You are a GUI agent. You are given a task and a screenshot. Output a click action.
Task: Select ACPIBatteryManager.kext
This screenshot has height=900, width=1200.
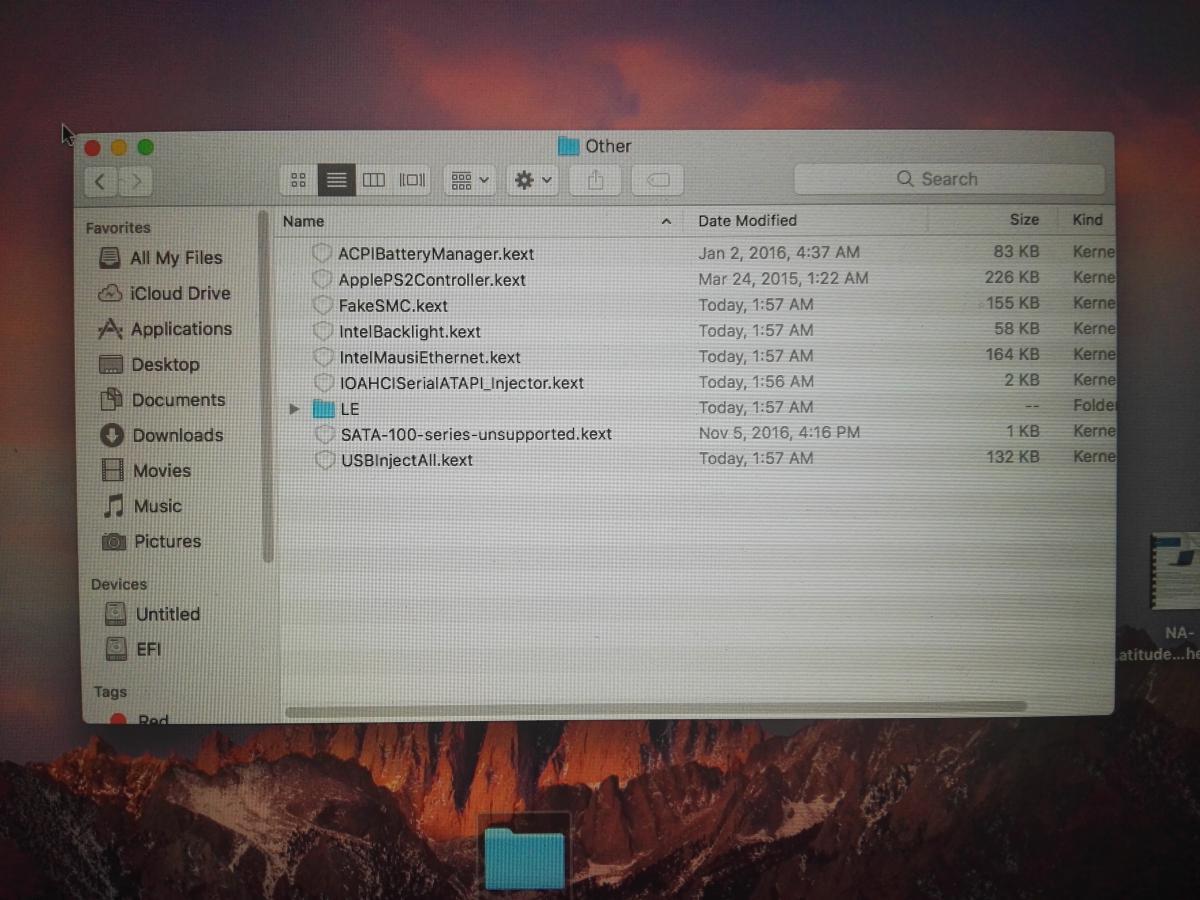(x=436, y=254)
